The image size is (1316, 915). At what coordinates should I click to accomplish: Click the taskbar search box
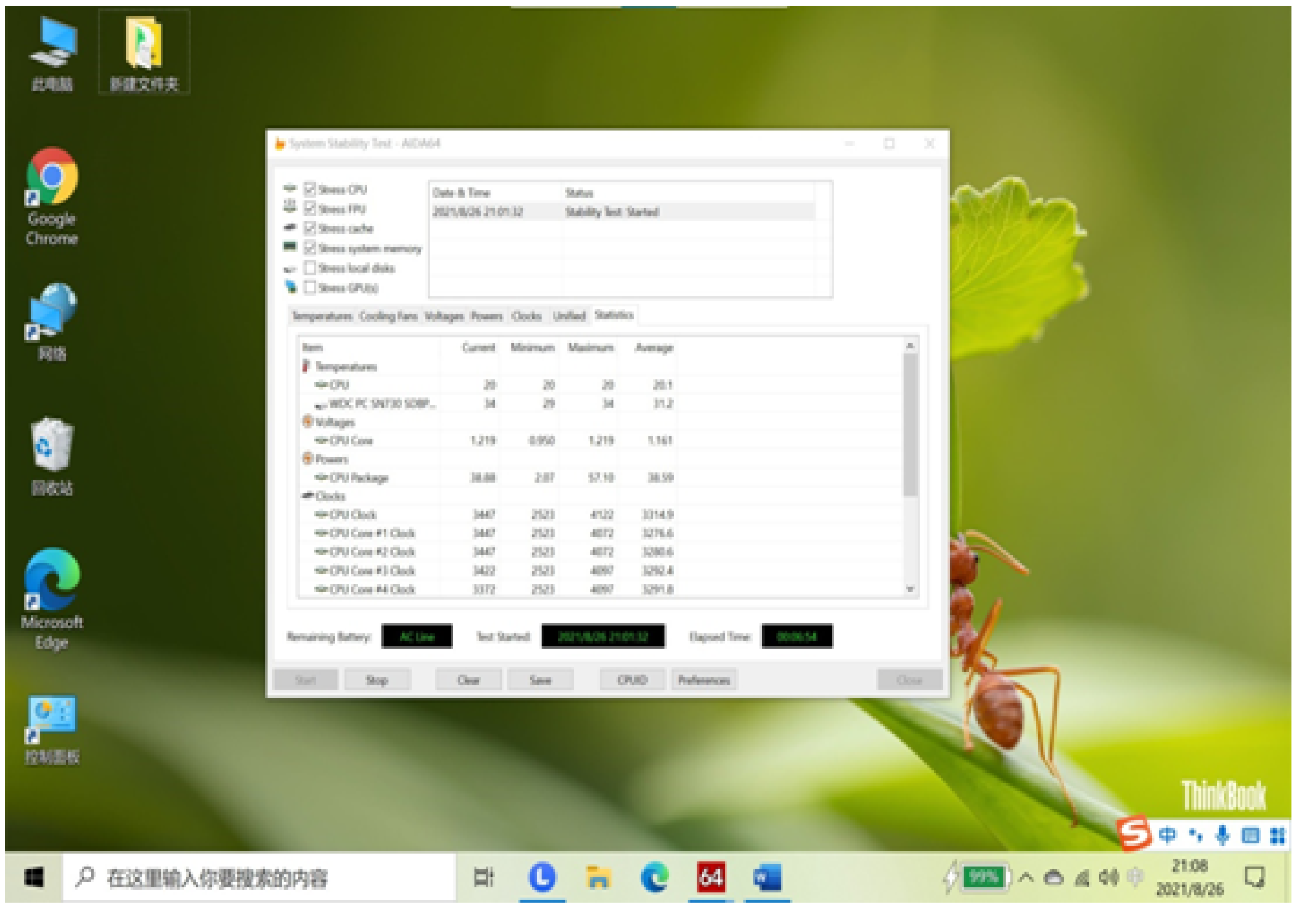(260, 878)
